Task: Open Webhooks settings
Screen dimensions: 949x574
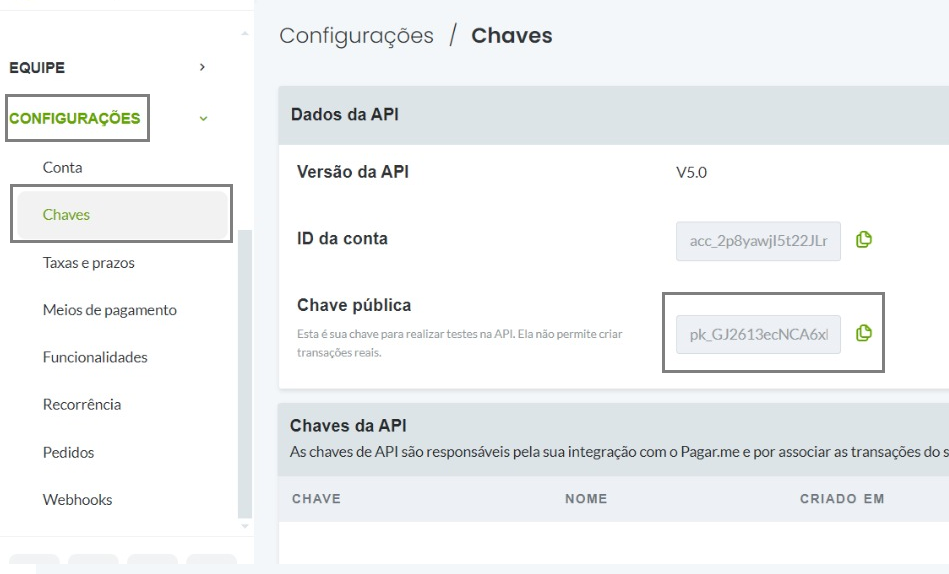Action: coord(77,500)
